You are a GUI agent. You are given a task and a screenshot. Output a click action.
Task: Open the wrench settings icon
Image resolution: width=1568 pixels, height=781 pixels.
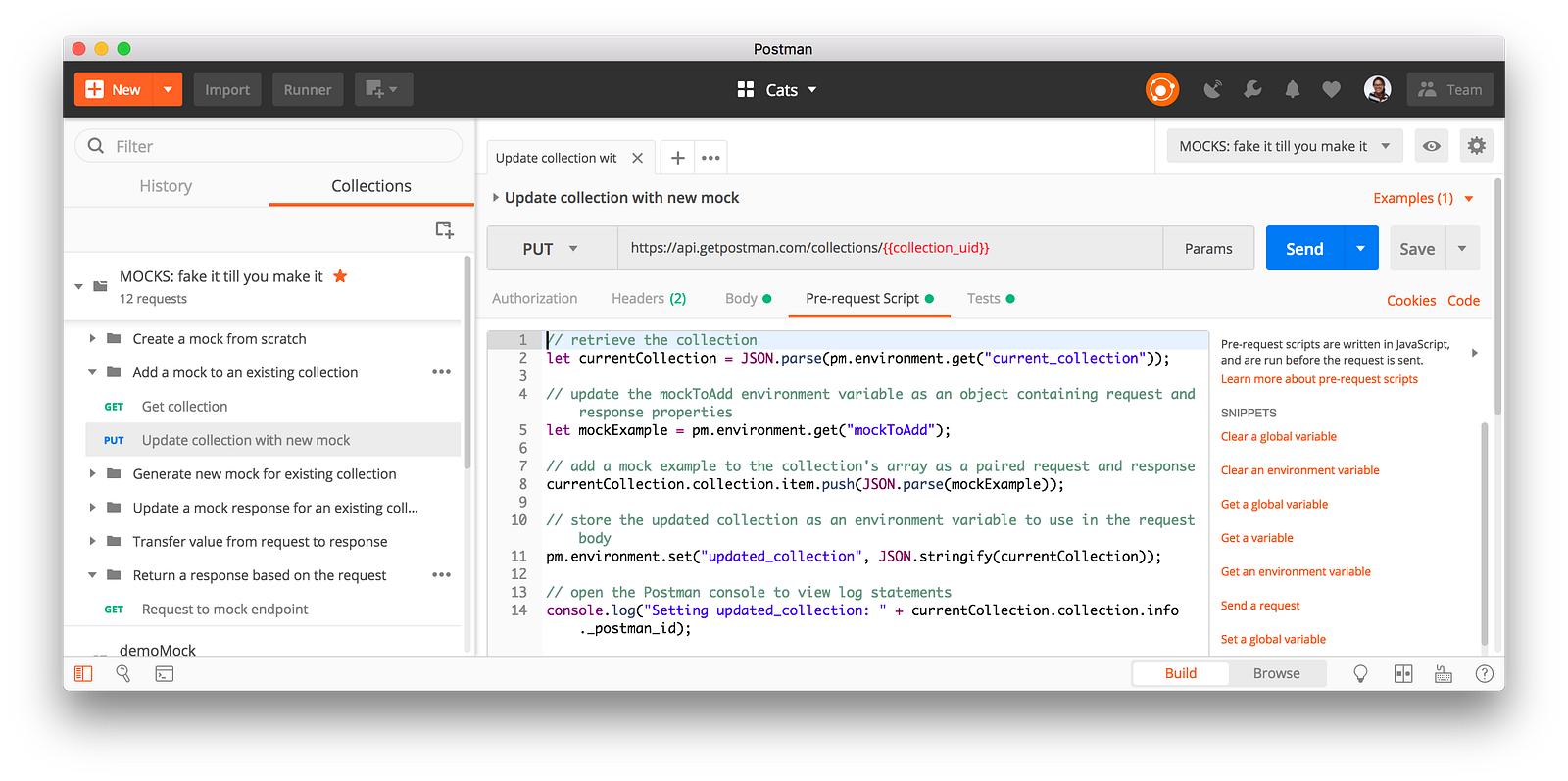click(x=1252, y=89)
